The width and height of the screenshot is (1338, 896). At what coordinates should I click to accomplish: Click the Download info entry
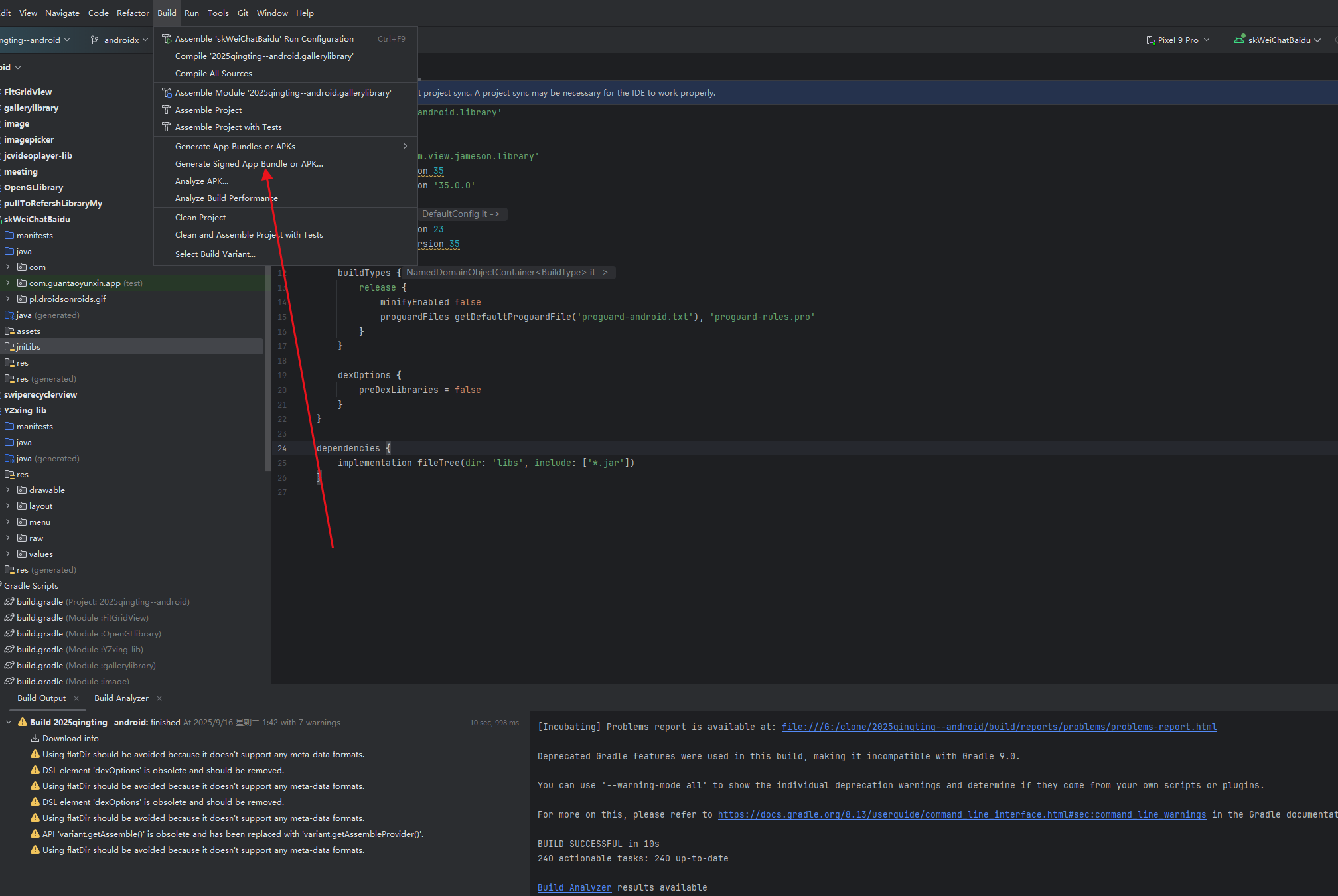[70, 738]
